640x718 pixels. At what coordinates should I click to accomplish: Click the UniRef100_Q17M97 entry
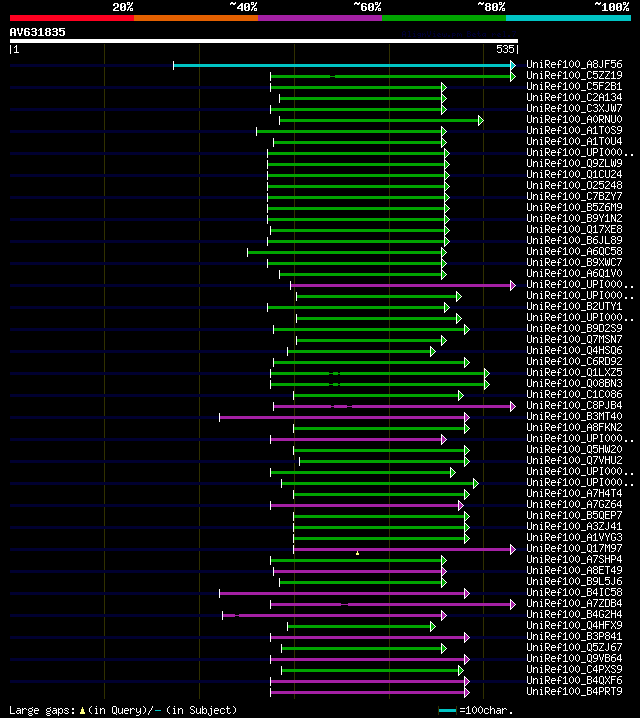pyautogui.click(x=574, y=548)
